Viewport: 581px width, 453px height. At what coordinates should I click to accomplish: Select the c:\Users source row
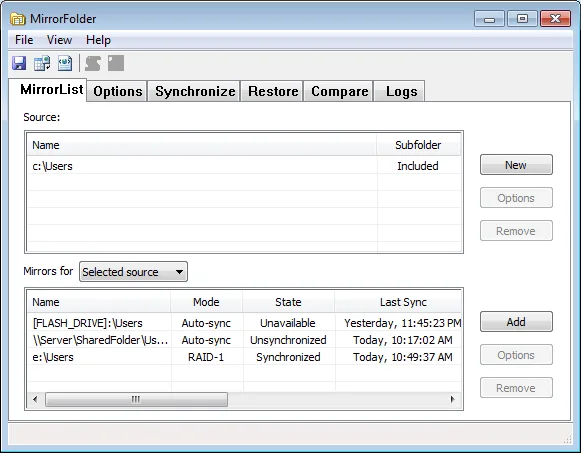point(244,166)
